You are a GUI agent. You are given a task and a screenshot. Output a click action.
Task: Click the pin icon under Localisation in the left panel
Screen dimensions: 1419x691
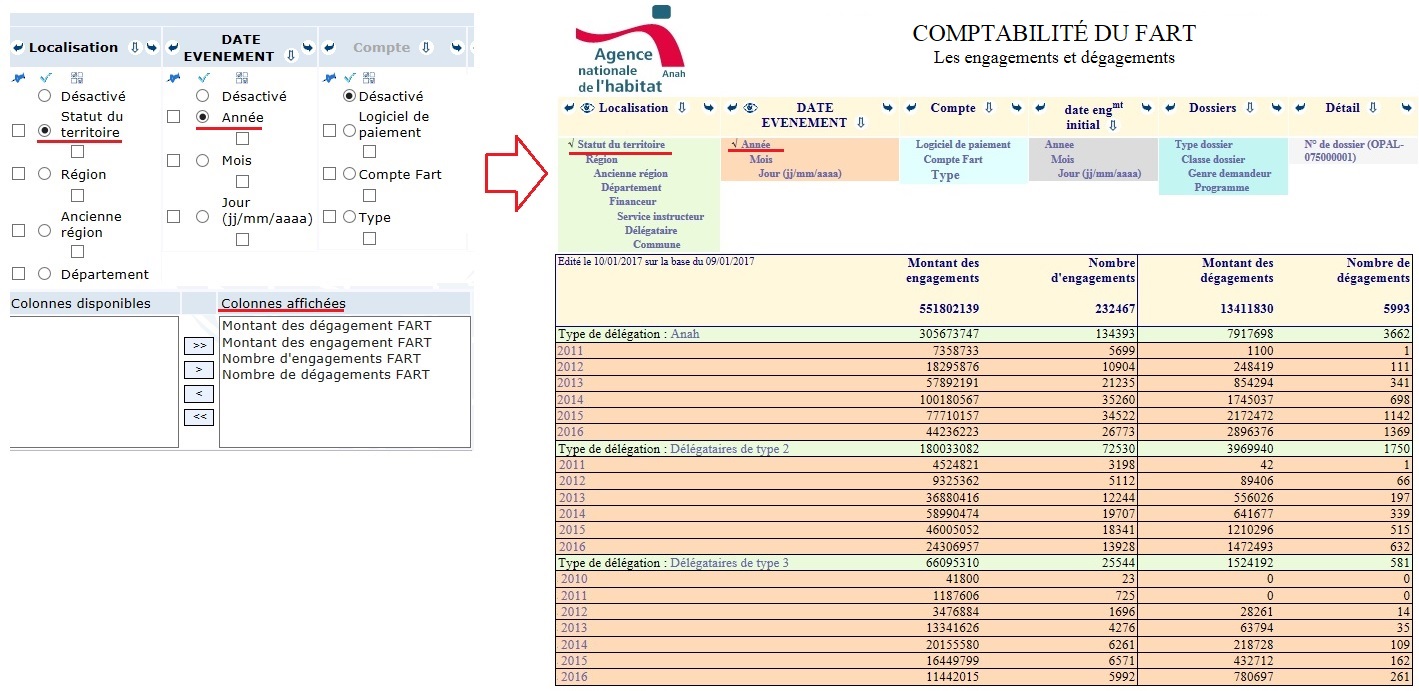click(17, 77)
